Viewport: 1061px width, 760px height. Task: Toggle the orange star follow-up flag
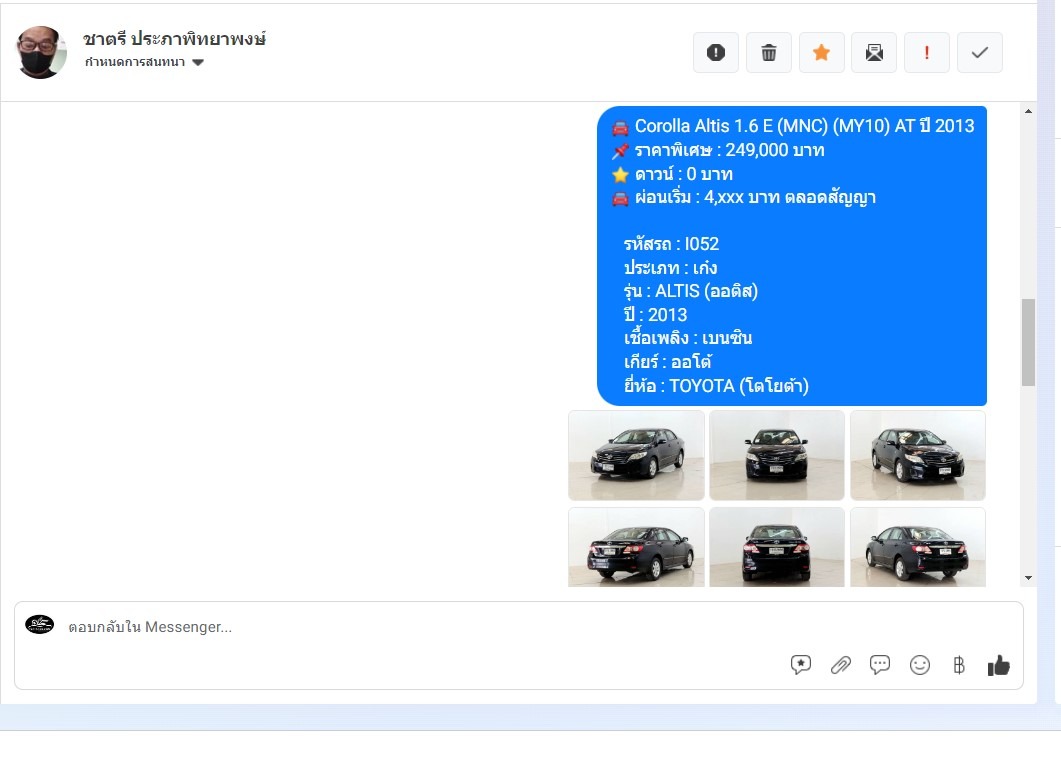(x=821, y=53)
